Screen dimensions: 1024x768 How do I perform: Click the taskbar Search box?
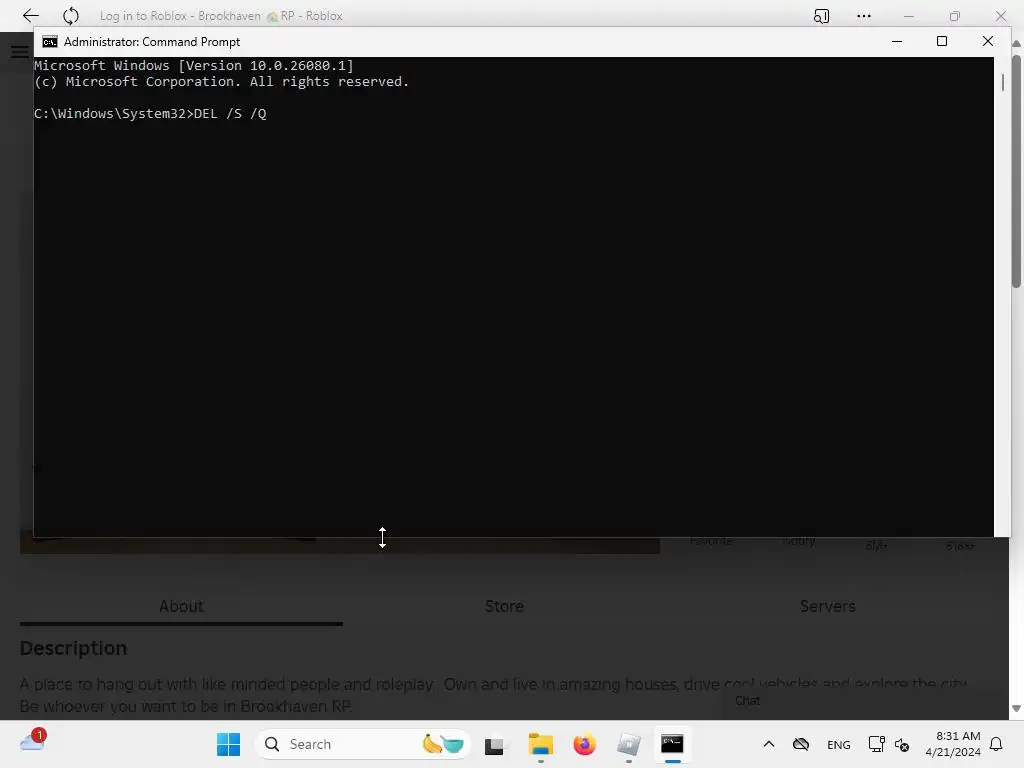click(362, 744)
